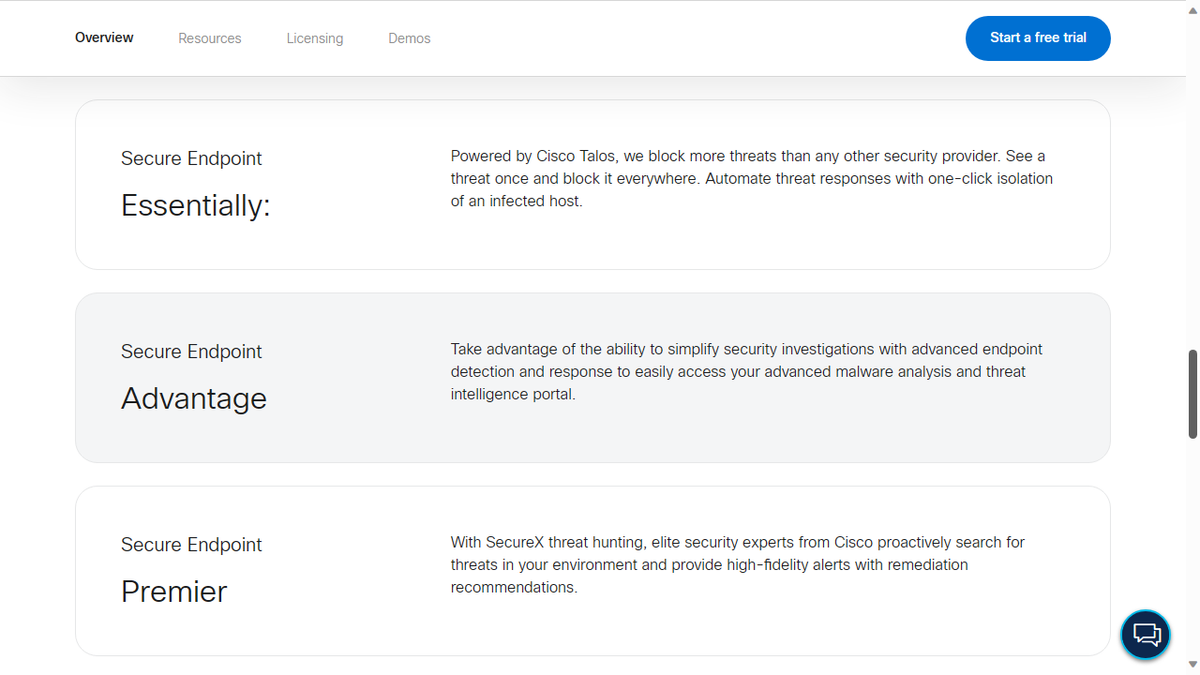Screen dimensions: 1200x675
Task: Click the SecureX threat hunting description
Action: click(x=737, y=564)
